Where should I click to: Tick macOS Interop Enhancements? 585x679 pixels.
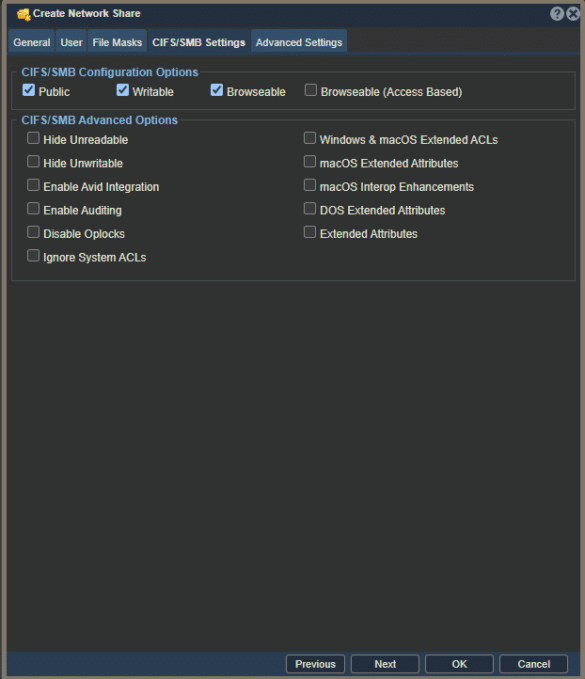[x=310, y=185]
